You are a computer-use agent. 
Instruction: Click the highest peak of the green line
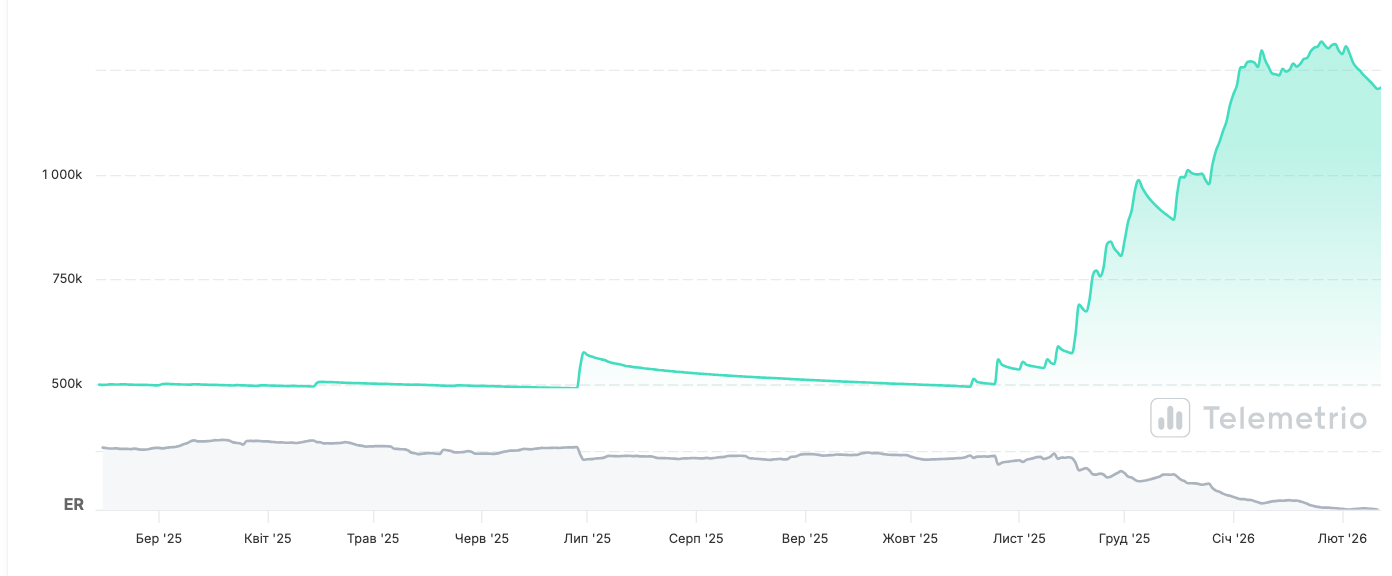pos(1322,42)
